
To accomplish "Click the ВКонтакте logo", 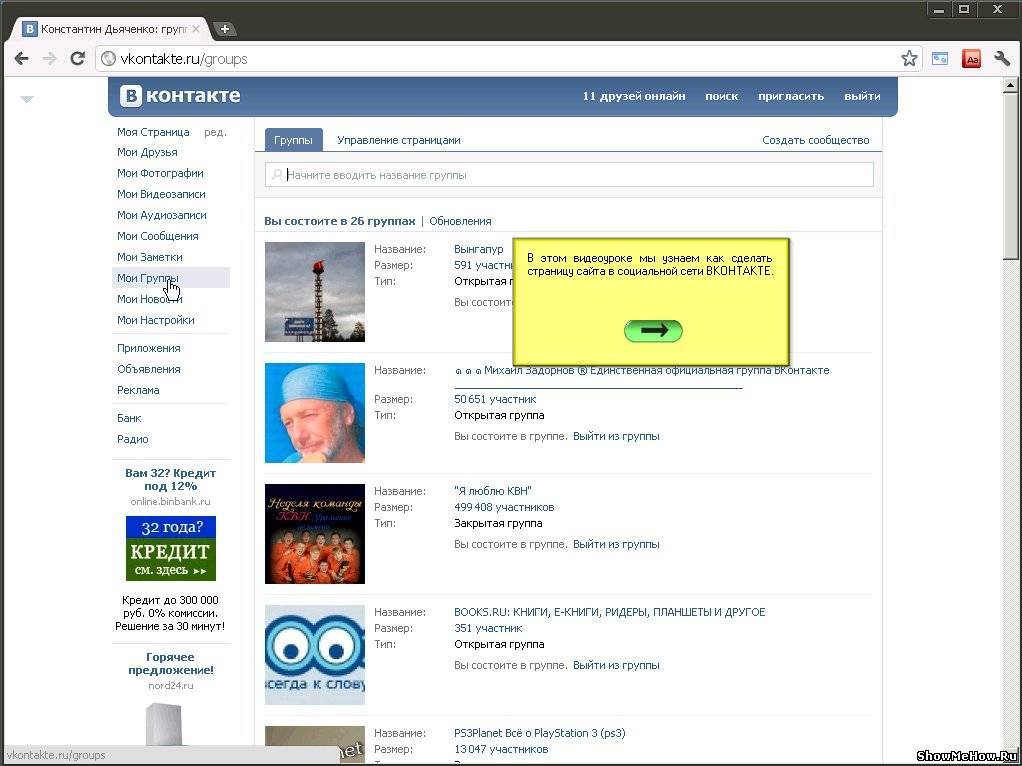I will coord(181,96).
